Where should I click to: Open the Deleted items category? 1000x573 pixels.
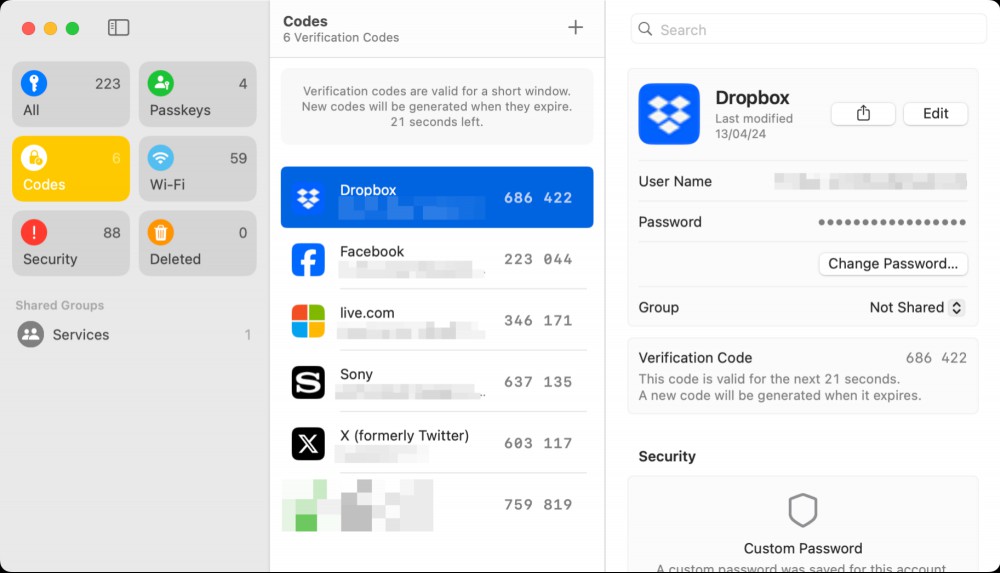pos(198,243)
